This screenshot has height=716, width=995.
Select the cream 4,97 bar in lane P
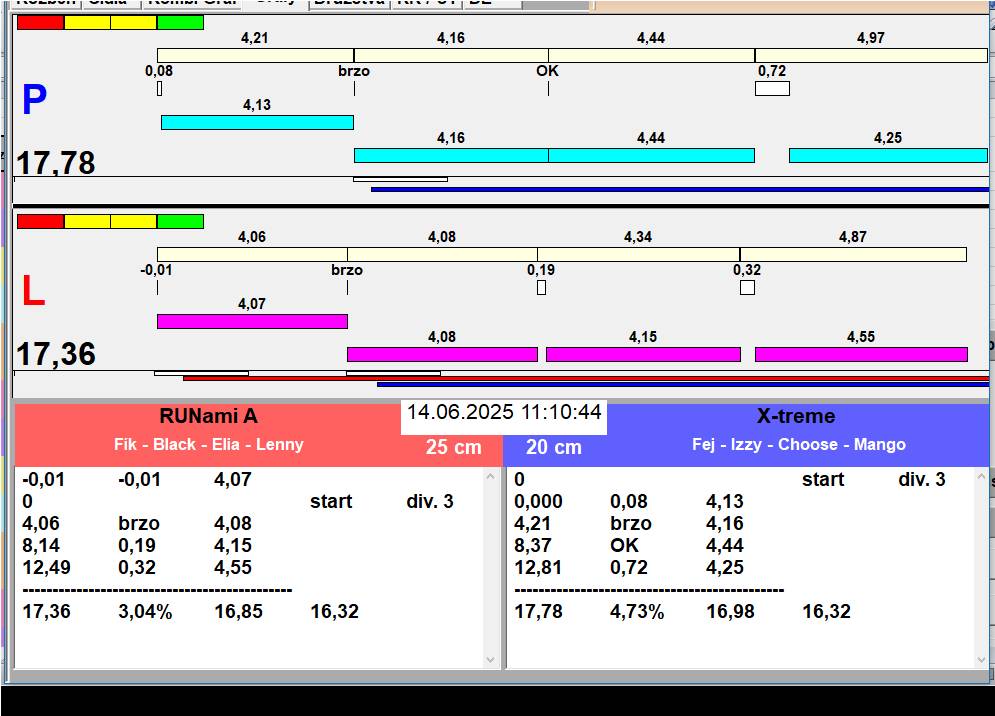871,55
